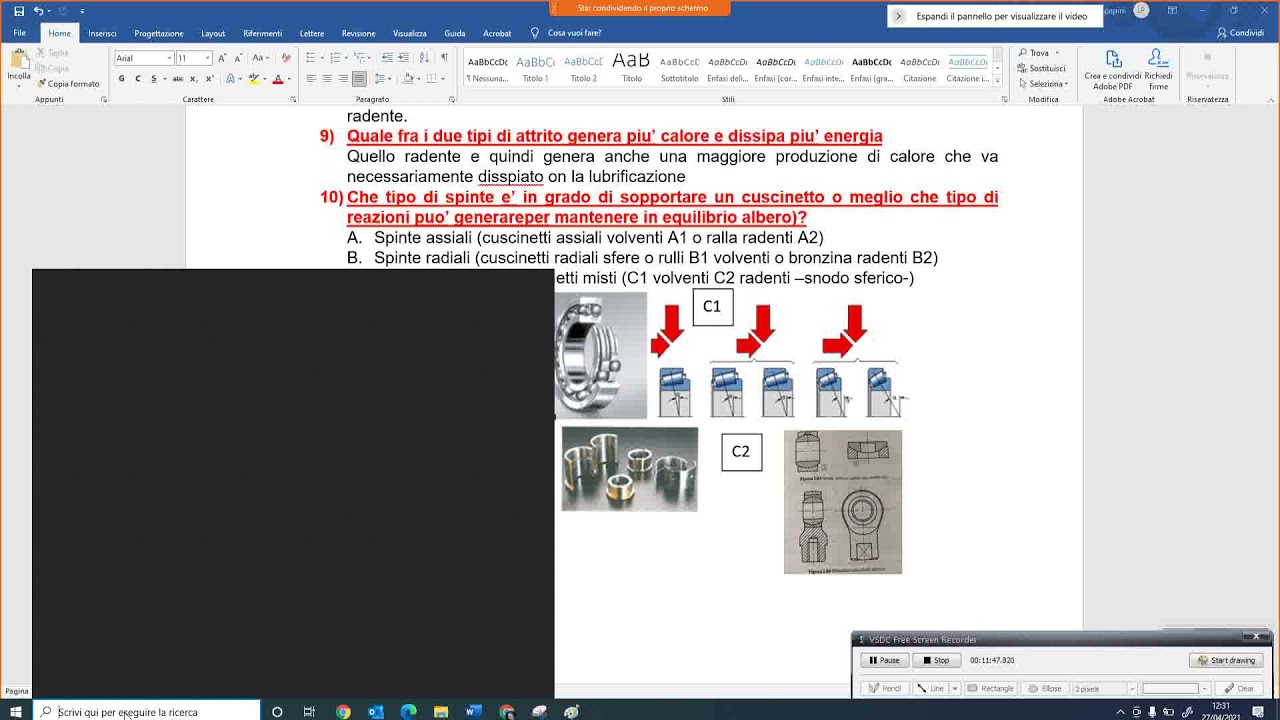Click the Richiedi firme icon
Viewport: 1280px width, 720px height.
(1158, 69)
